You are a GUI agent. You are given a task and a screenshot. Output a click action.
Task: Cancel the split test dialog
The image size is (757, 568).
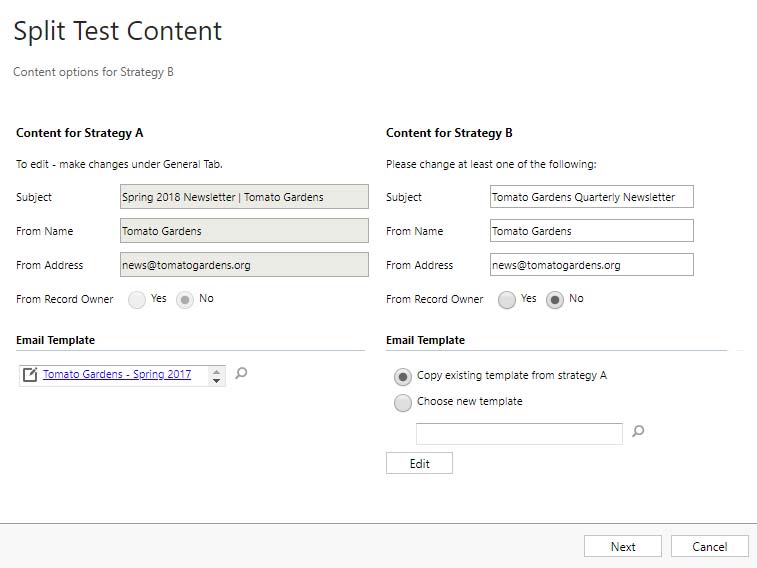tap(709, 546)
